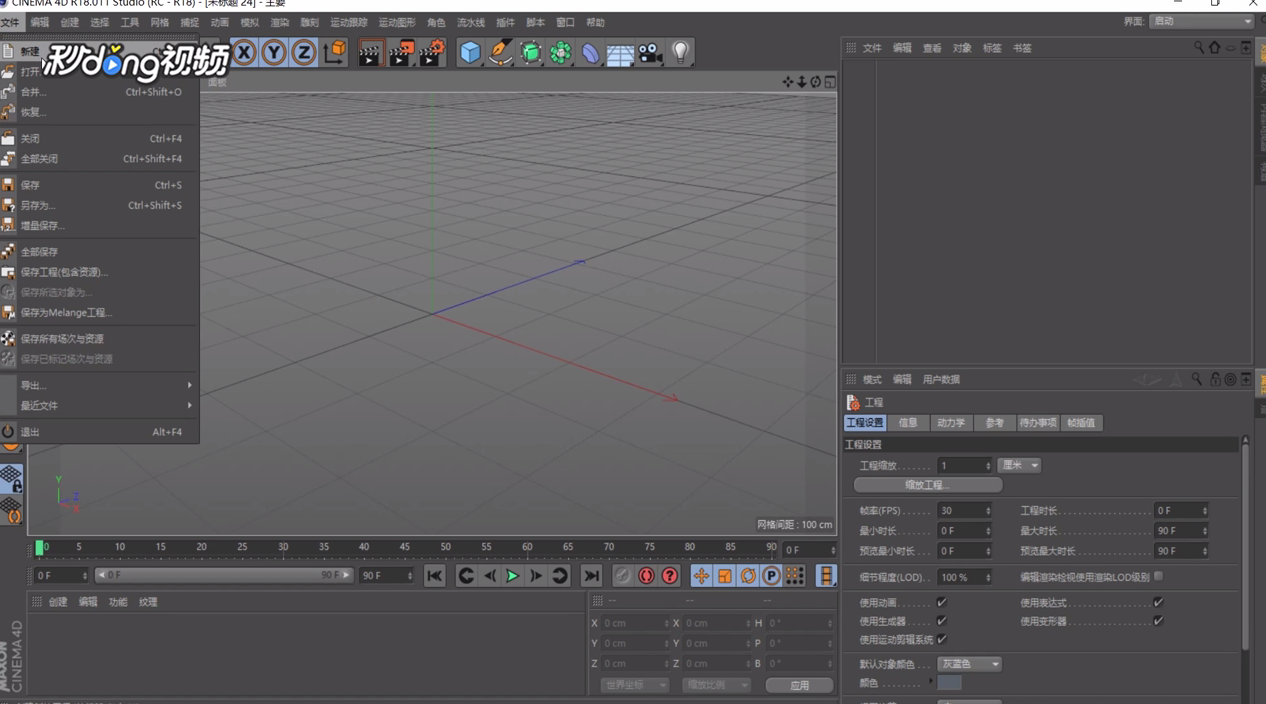Viewport: 1266px width, 704px height.
Task: Open the 世界坐标 dropdown
Action: tap(634, 685)
